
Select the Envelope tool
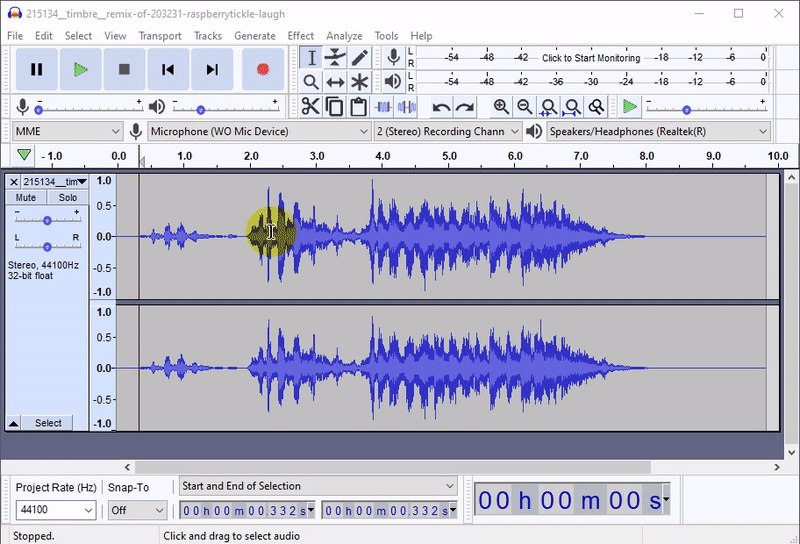[x=335, y=58]
